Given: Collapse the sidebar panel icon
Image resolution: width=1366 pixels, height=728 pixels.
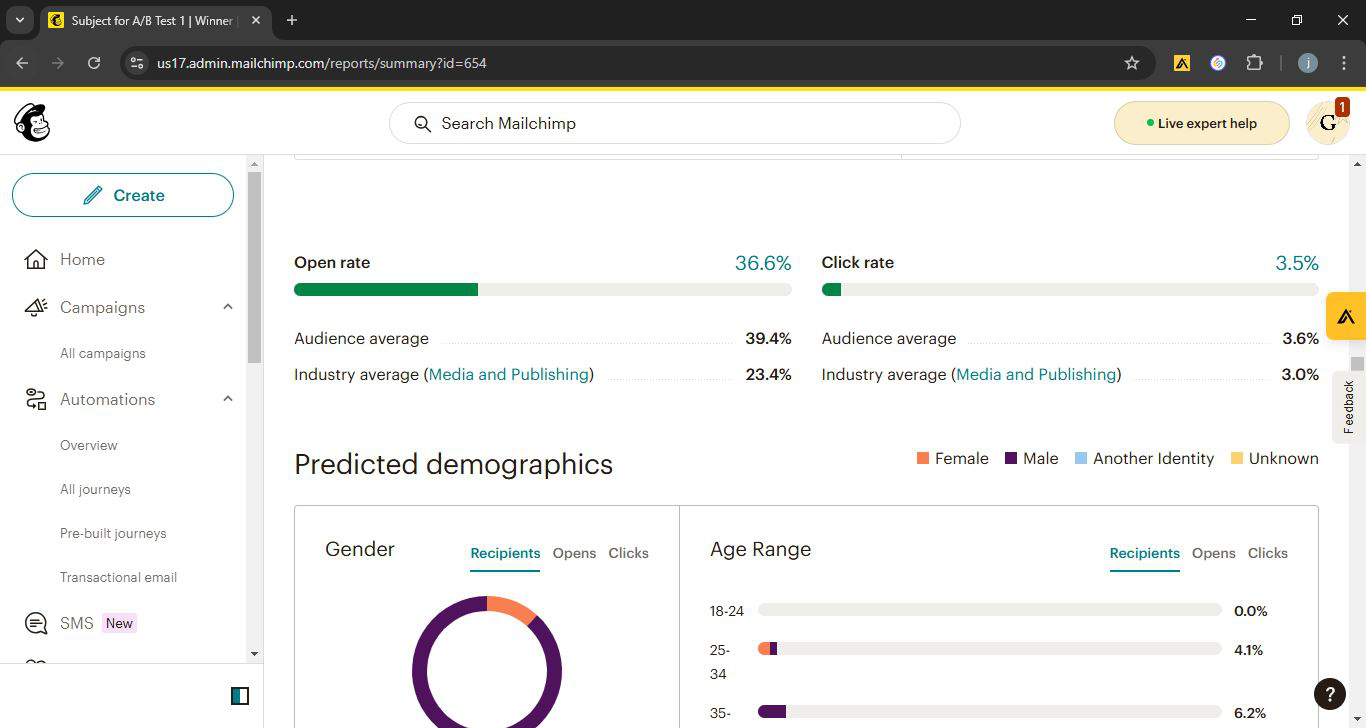Looking at the screenshot, I should [240, 696].
